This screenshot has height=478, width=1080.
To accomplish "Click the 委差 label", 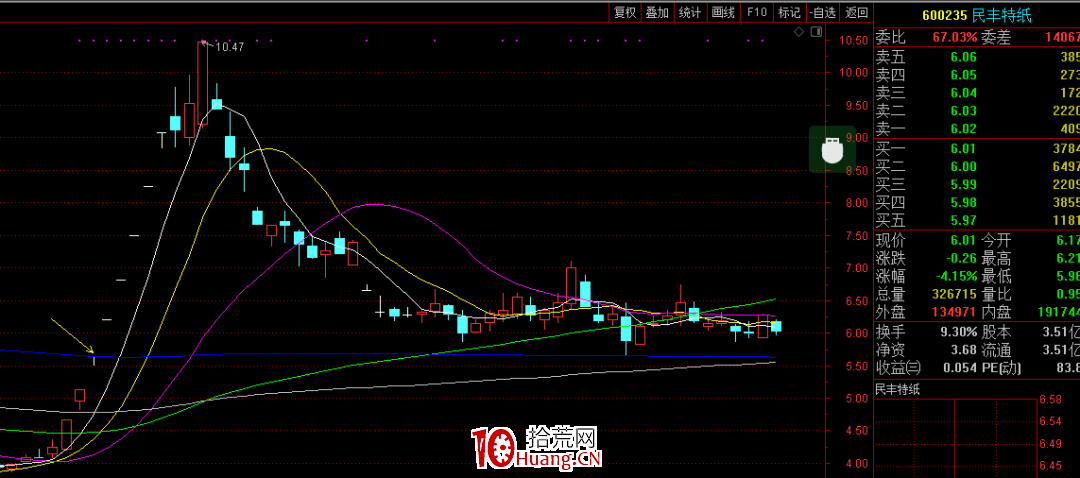I will coord(996,37).
